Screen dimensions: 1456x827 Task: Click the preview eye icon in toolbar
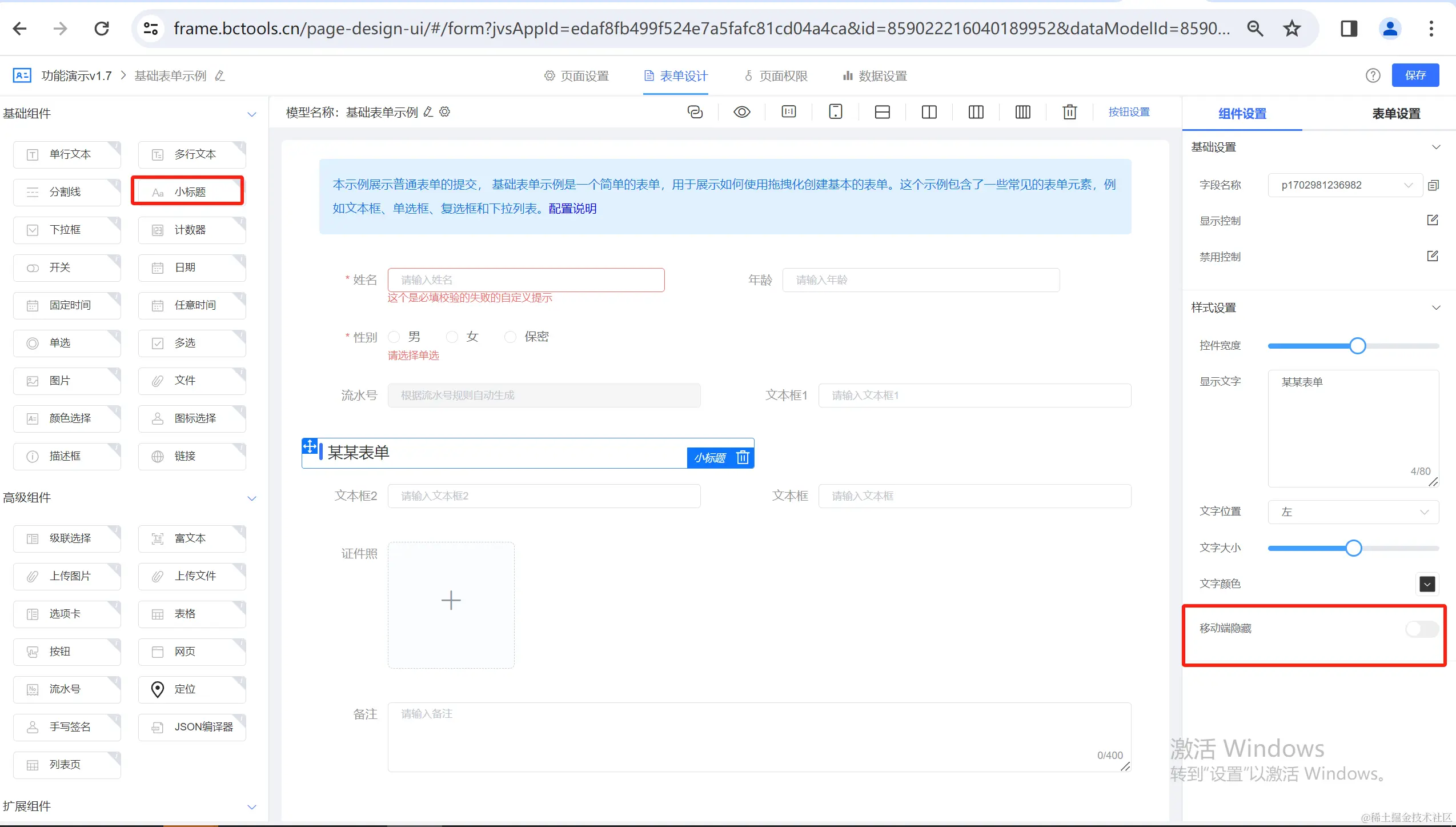coord(741,112)
